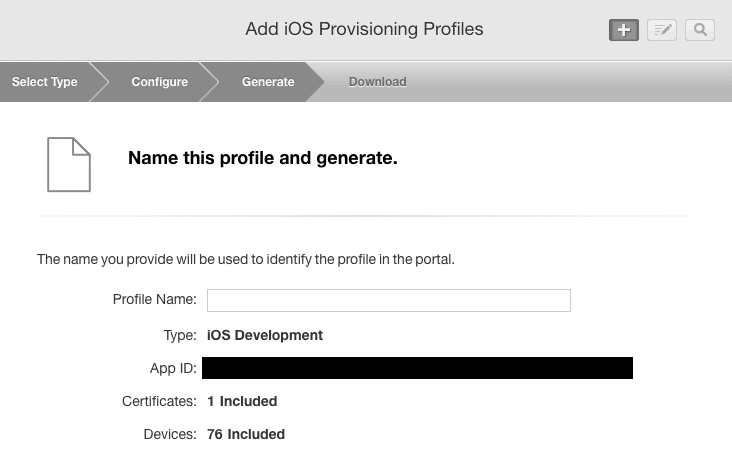Click the 'iOS Development' type value
This screenshot has width=732, height=462.
265,335
